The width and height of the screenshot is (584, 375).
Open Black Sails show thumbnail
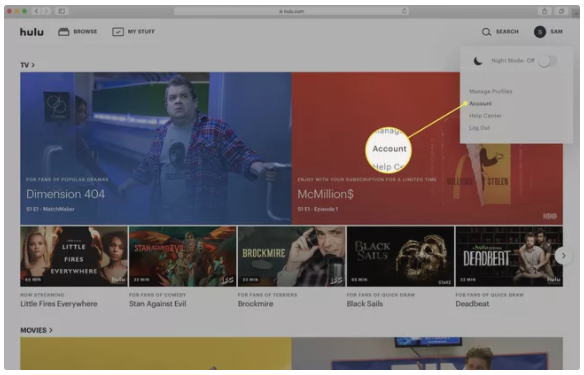click(x=400, y=256)
